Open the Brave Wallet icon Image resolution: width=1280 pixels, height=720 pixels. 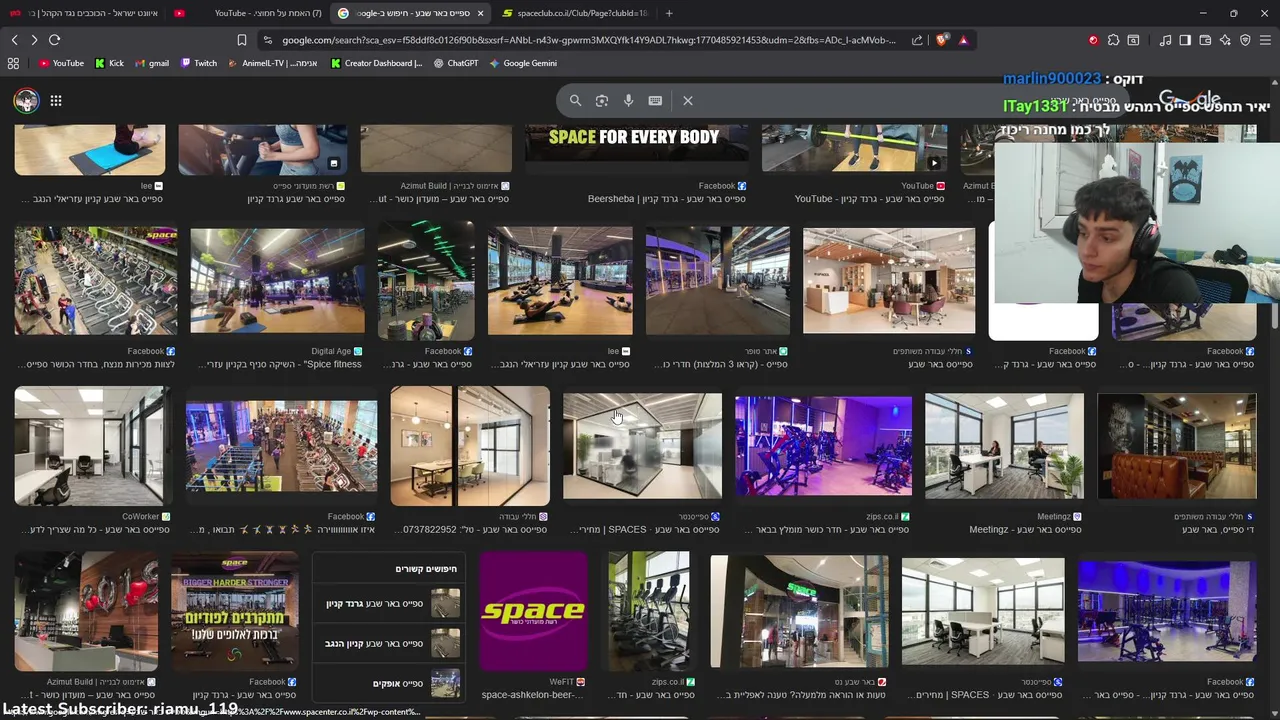[x=1205, y=40]
